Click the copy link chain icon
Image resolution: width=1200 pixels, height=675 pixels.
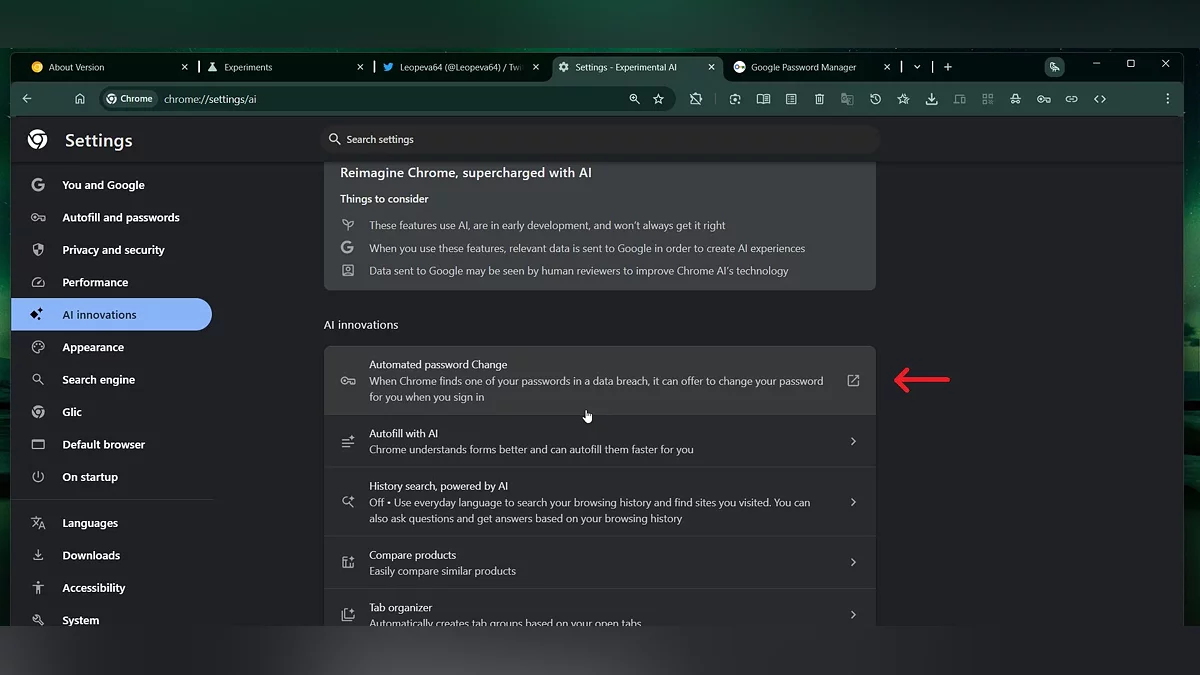point(1071,99)
